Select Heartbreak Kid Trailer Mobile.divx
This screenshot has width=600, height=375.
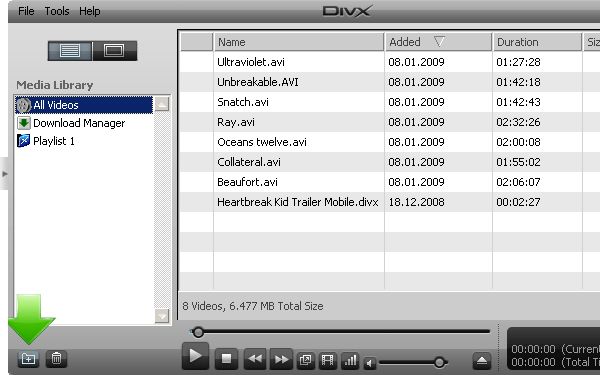click(298, 202)
